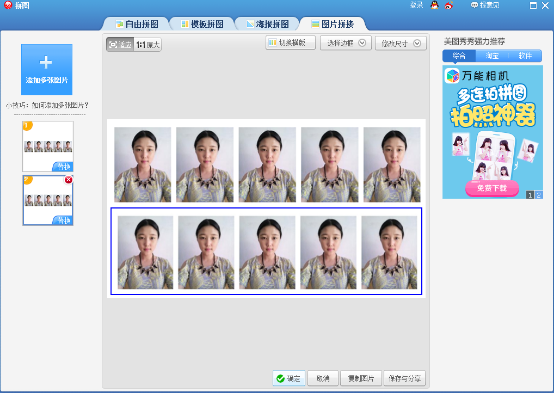Click the save and share button
This screenshot has height=393, width=554.
coord(404,378)
